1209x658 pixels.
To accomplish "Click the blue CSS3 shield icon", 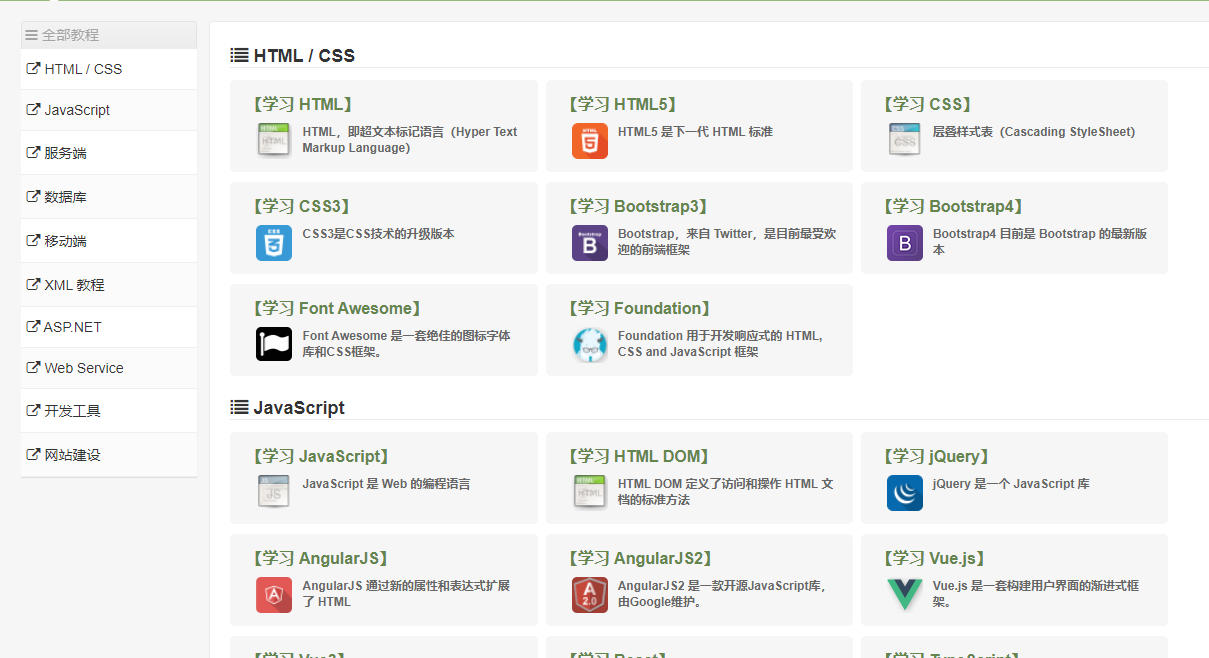I will tap(274, 242).
